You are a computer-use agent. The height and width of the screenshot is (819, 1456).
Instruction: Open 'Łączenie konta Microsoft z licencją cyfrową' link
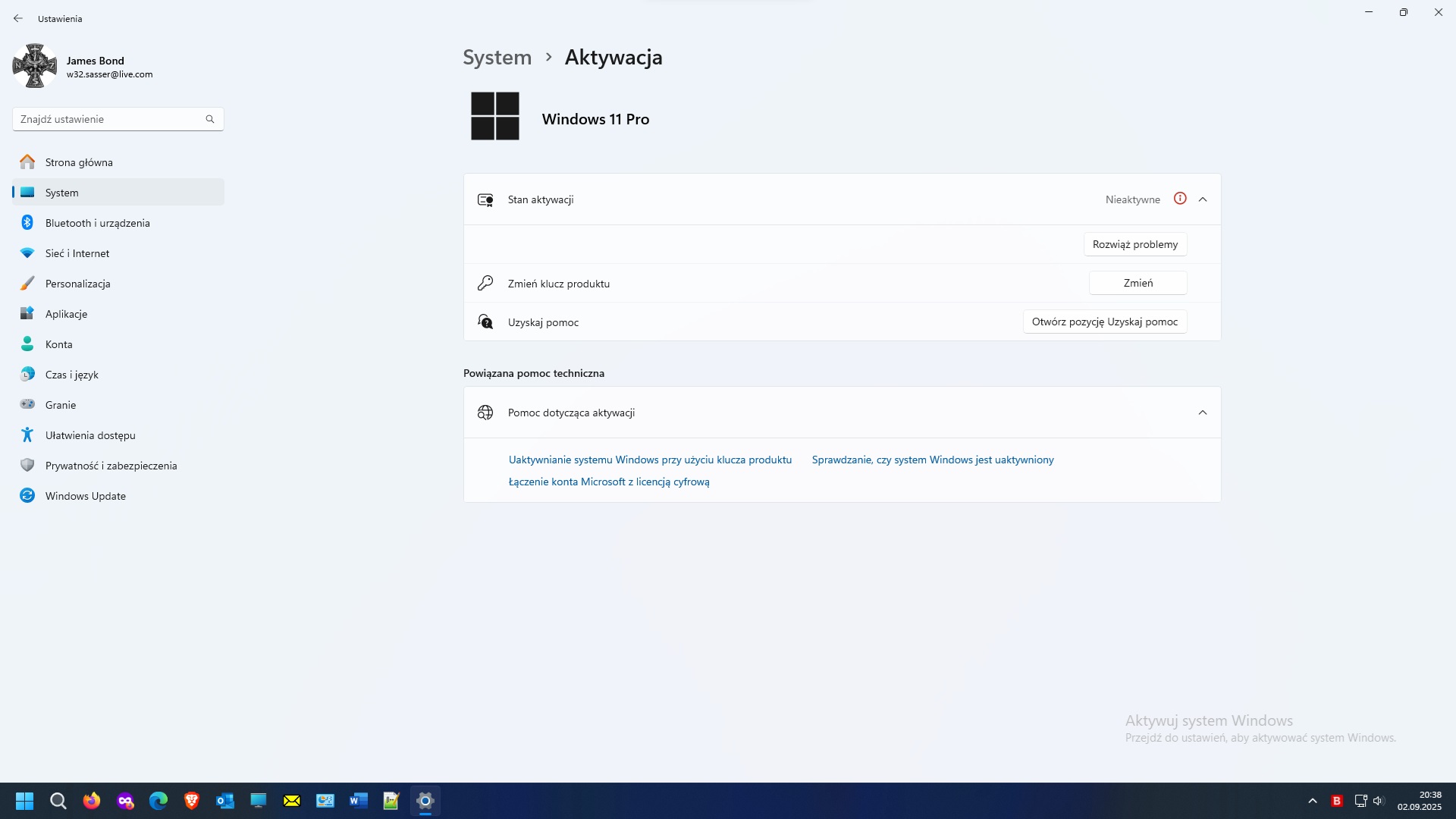pyautogui.click(x=609, y=482)
